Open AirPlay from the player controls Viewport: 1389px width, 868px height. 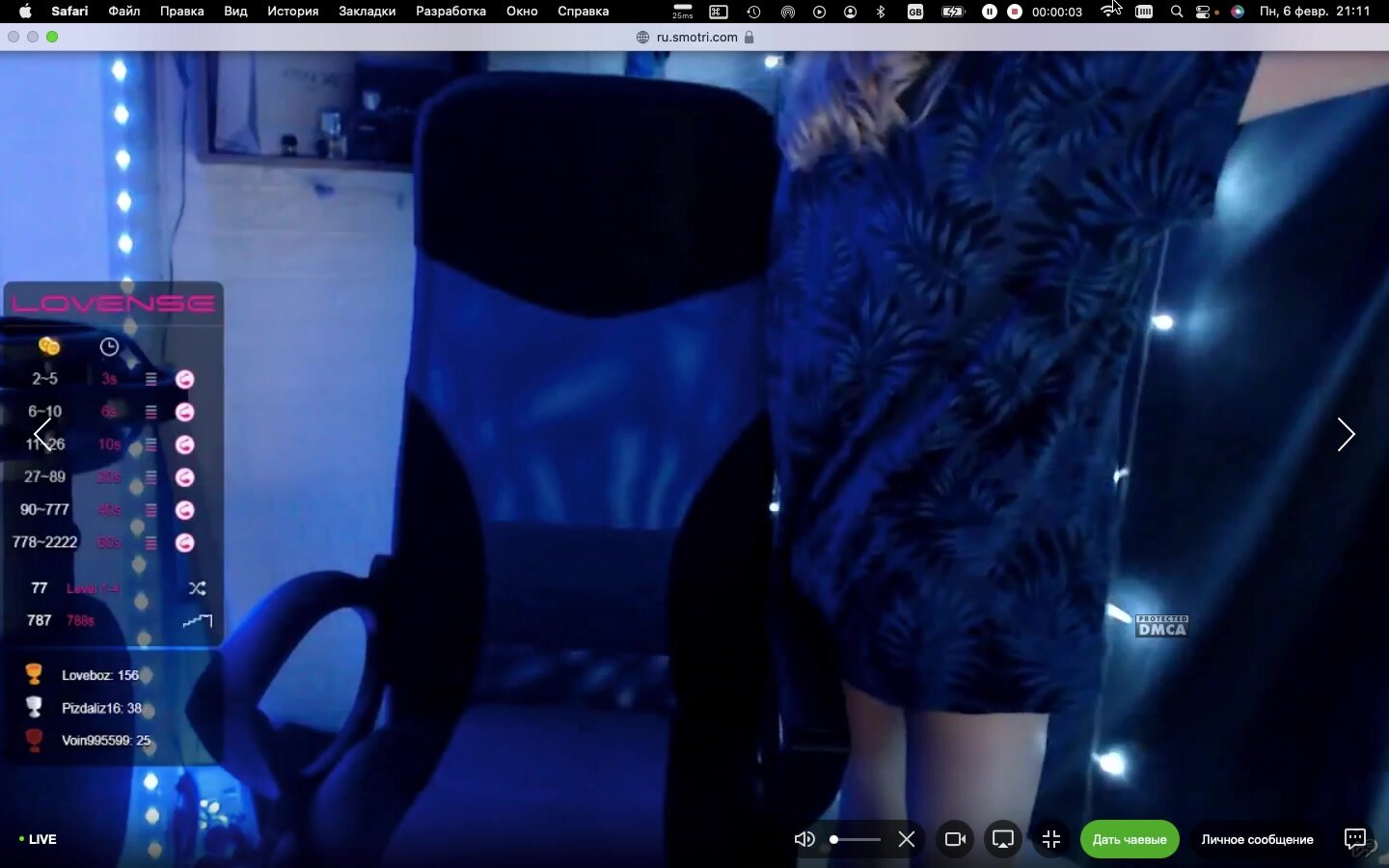point(1003,839)
